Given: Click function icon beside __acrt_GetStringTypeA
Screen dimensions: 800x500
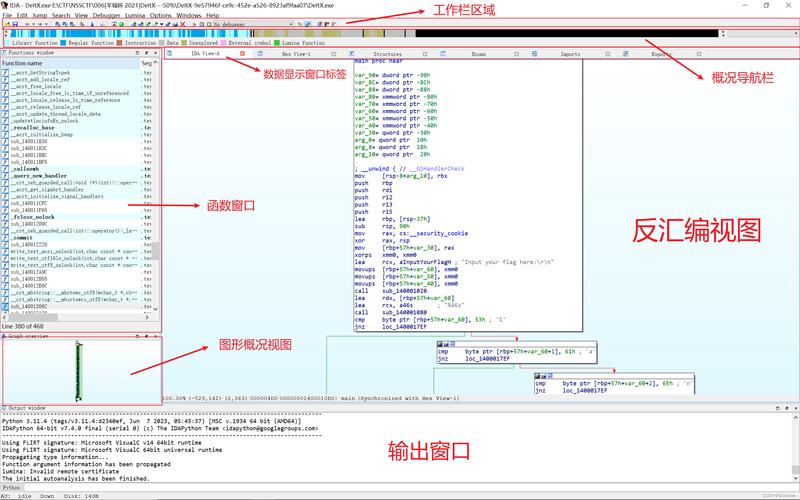Looking at the screenshot, I should point(6,72).
